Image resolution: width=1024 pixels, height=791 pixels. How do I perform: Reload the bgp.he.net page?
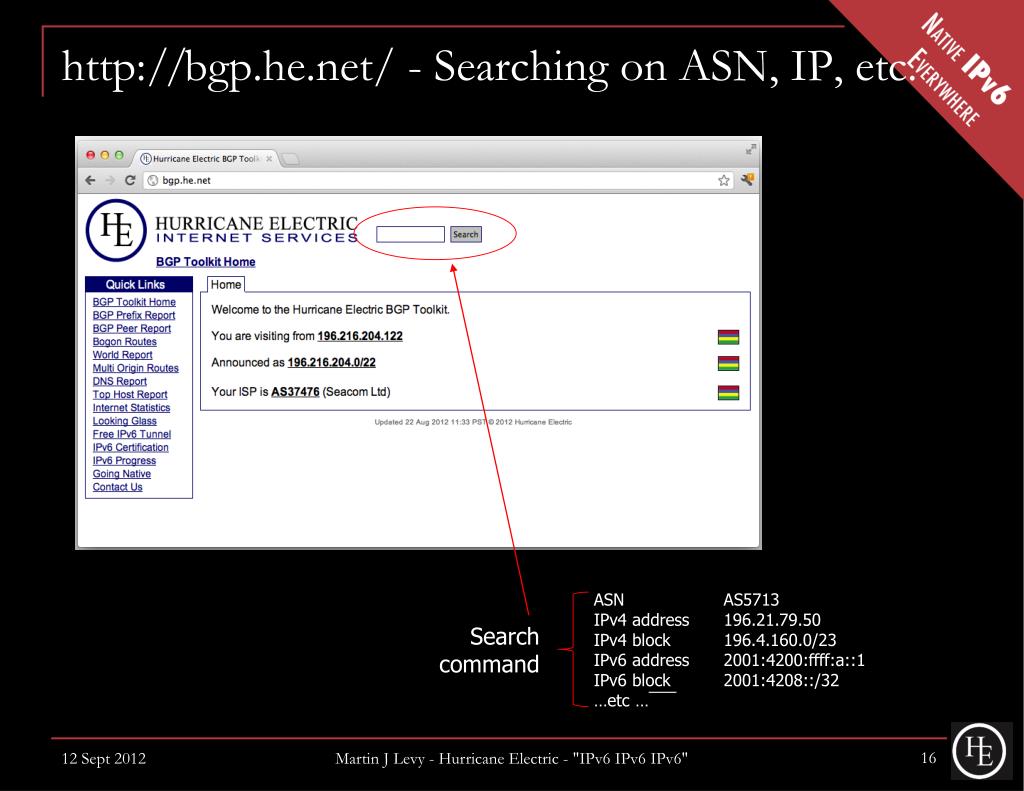pos(130,180)
